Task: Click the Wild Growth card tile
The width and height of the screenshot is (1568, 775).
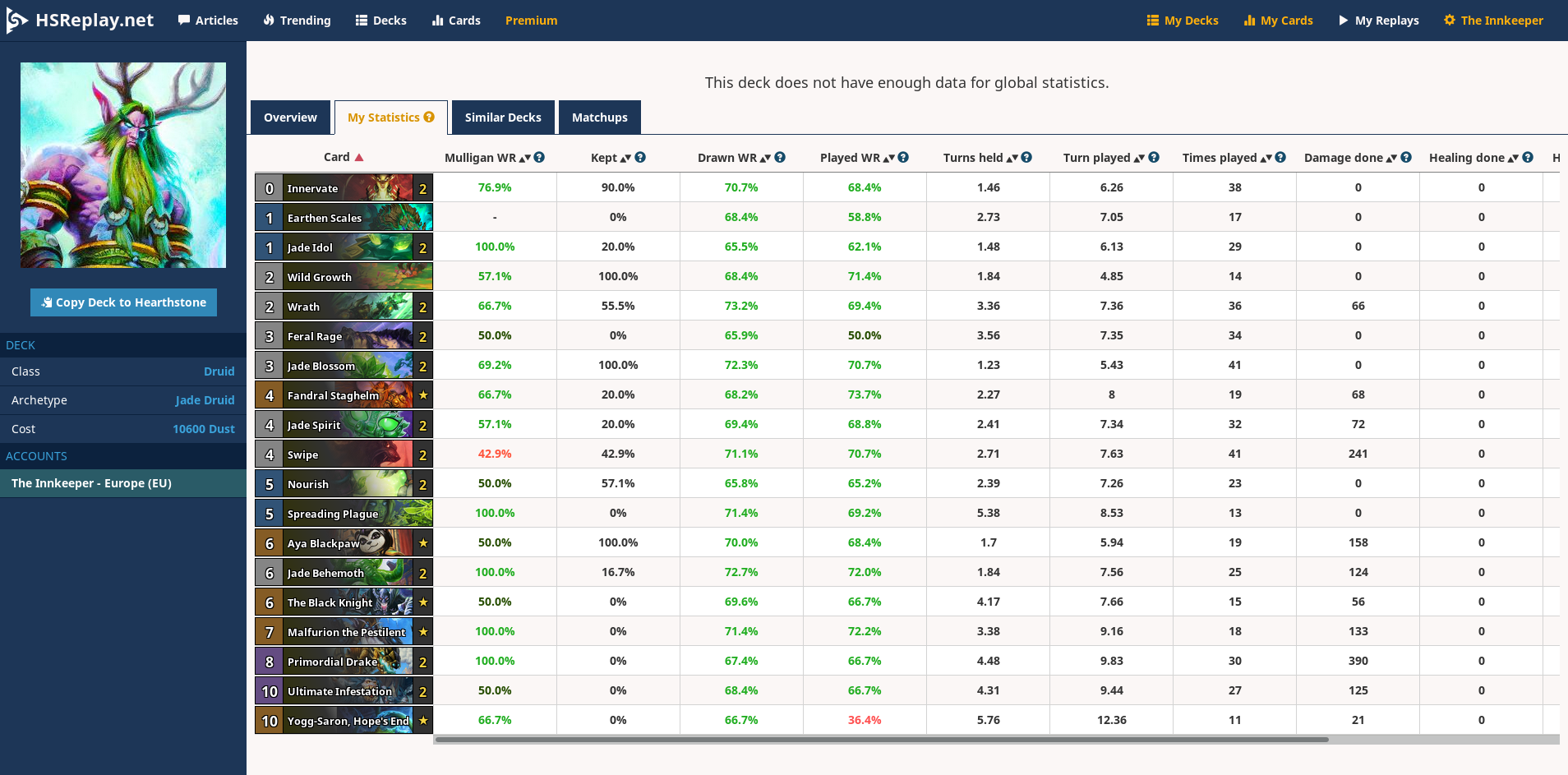Action: pyautogui.click(x=344, y=277)
